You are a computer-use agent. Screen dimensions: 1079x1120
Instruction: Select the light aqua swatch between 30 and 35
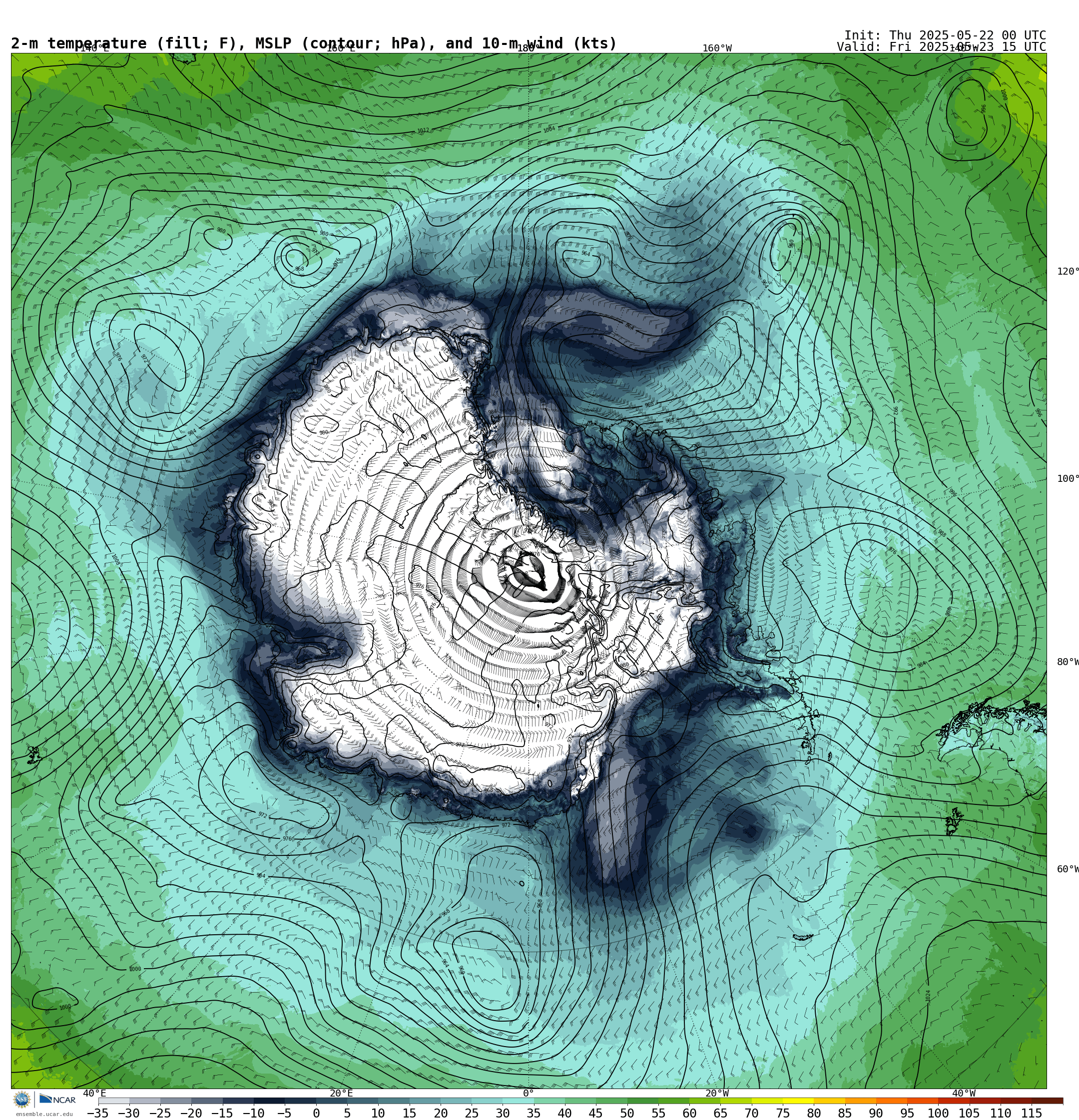click(518, 1101)
